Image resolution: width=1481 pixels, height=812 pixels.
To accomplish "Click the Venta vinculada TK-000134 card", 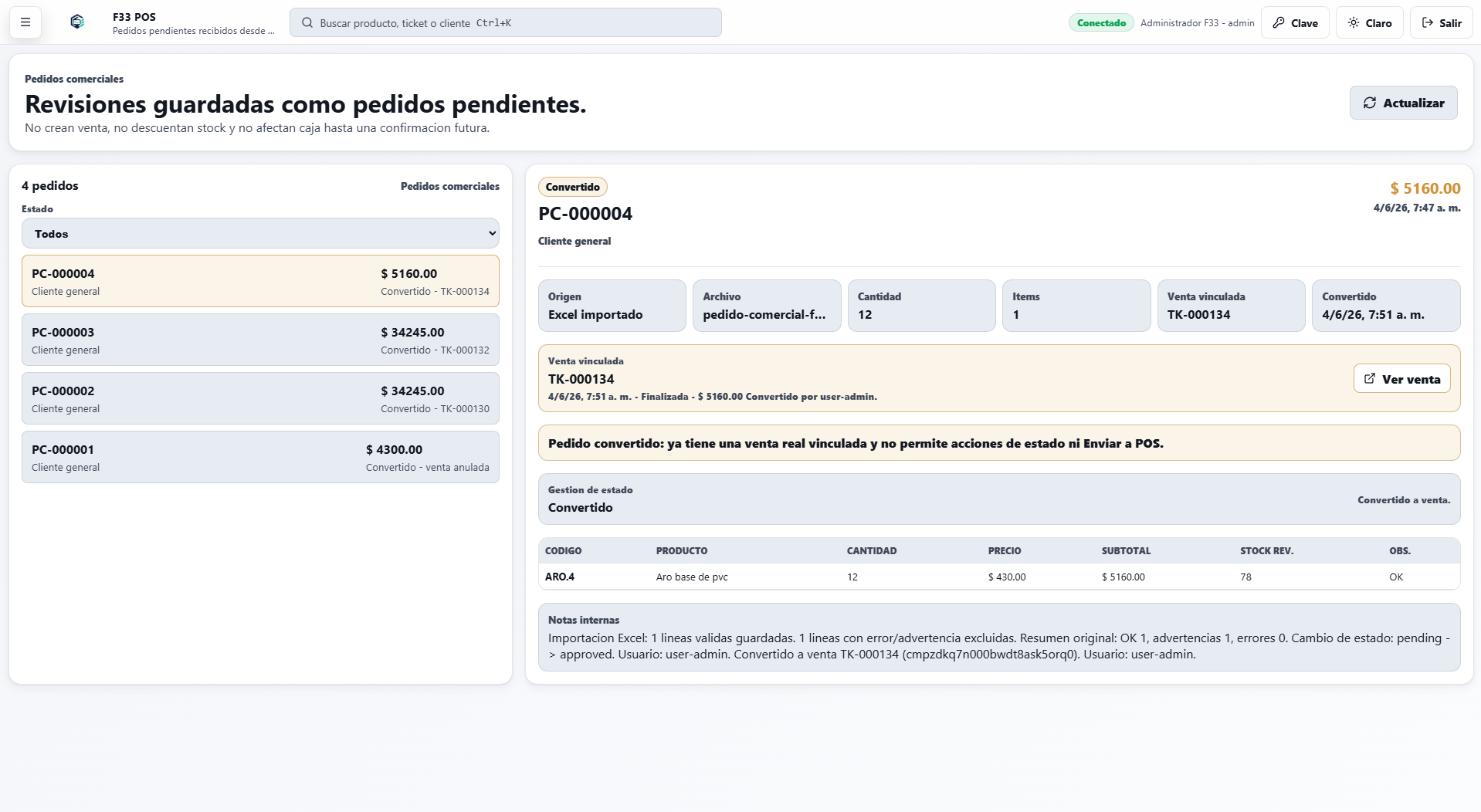I will 1231,306.
